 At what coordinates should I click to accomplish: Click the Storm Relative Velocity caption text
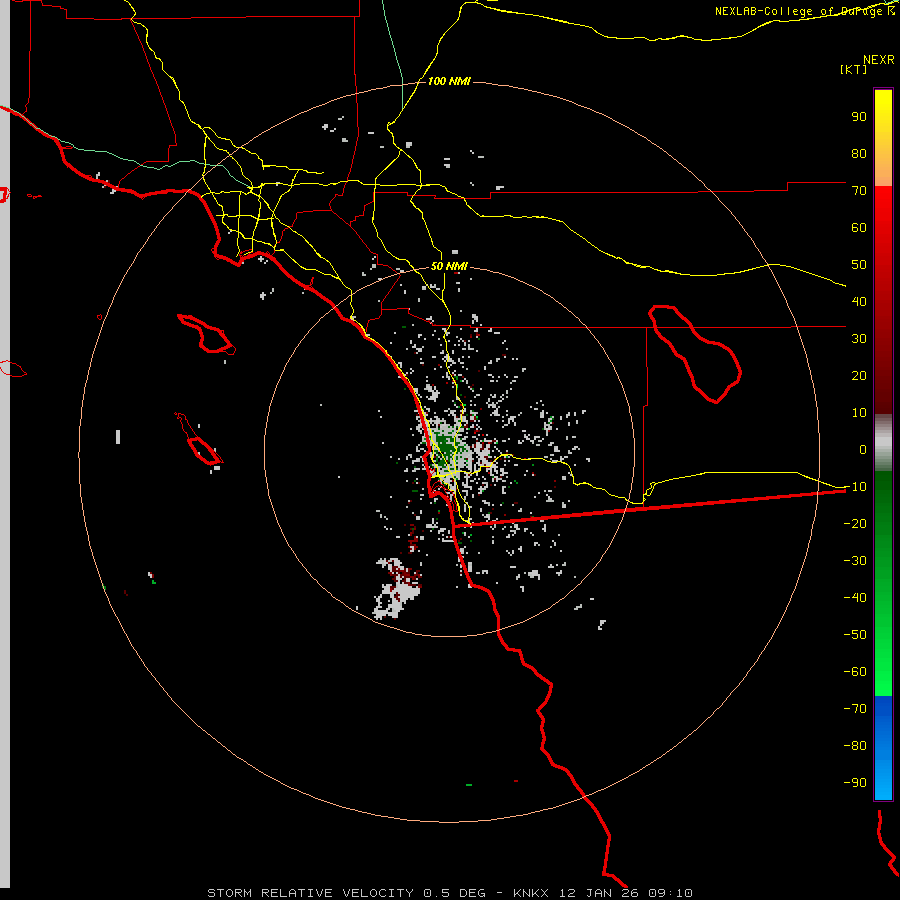tap(449, 893)
